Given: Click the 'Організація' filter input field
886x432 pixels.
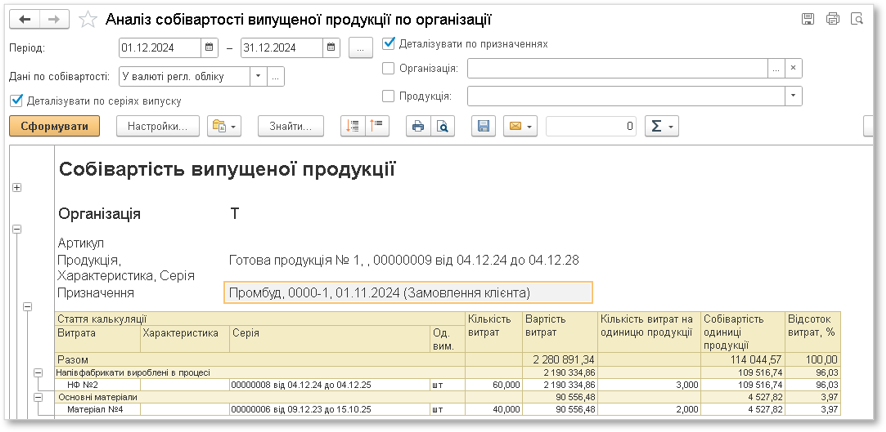Looking at the screenshot, I should 616,68.
